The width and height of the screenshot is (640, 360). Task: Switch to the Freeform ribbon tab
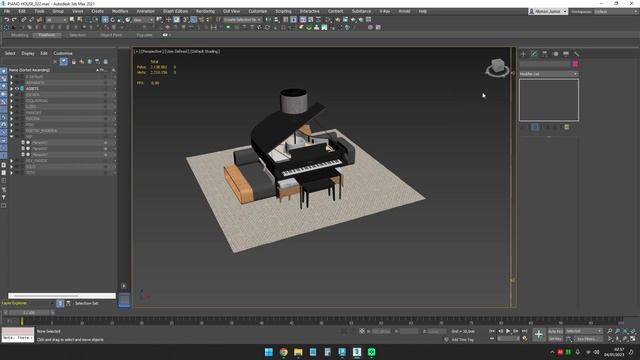47,35
